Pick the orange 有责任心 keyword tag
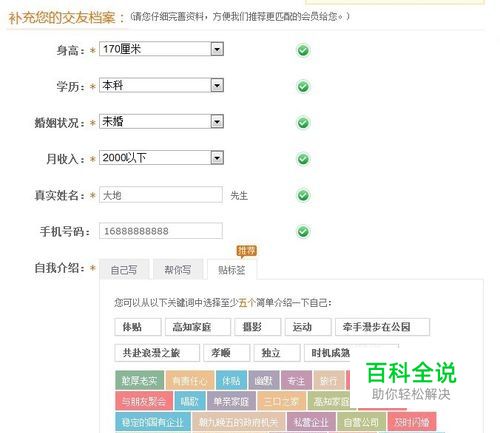Image resolution: width=500 pixels, height=433 pixels. [x=190, y=380]
